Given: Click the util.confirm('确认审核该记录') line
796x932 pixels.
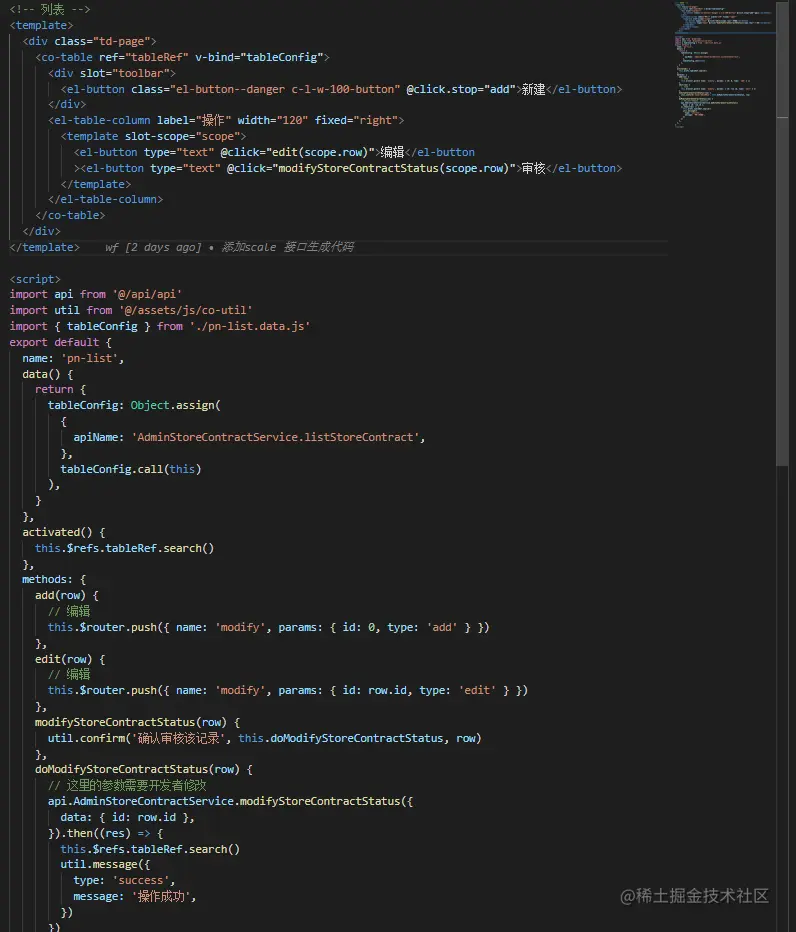Looking at the screenshot, I should (x=265, y=739).
